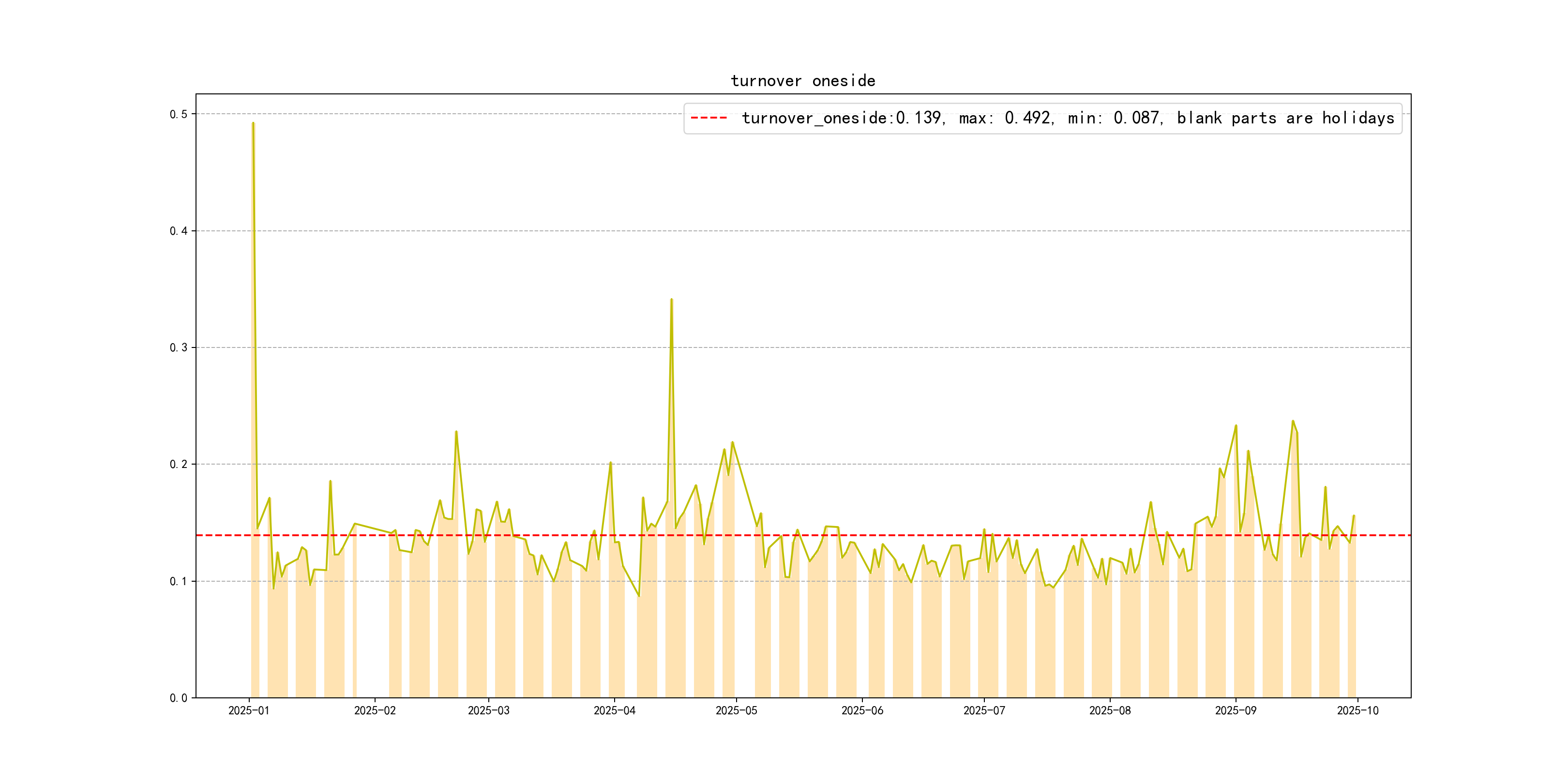Click the 0.1 y-axis tick label
Viewport: 1568px width, 784px height.
tap(179, 581)
